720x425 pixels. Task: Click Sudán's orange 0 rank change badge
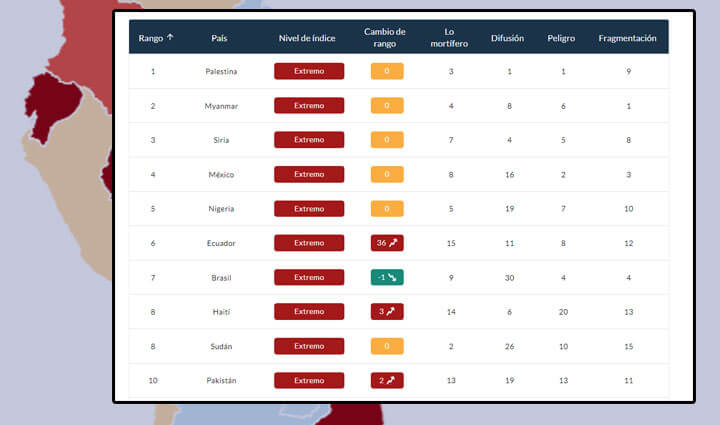[386, 346]
